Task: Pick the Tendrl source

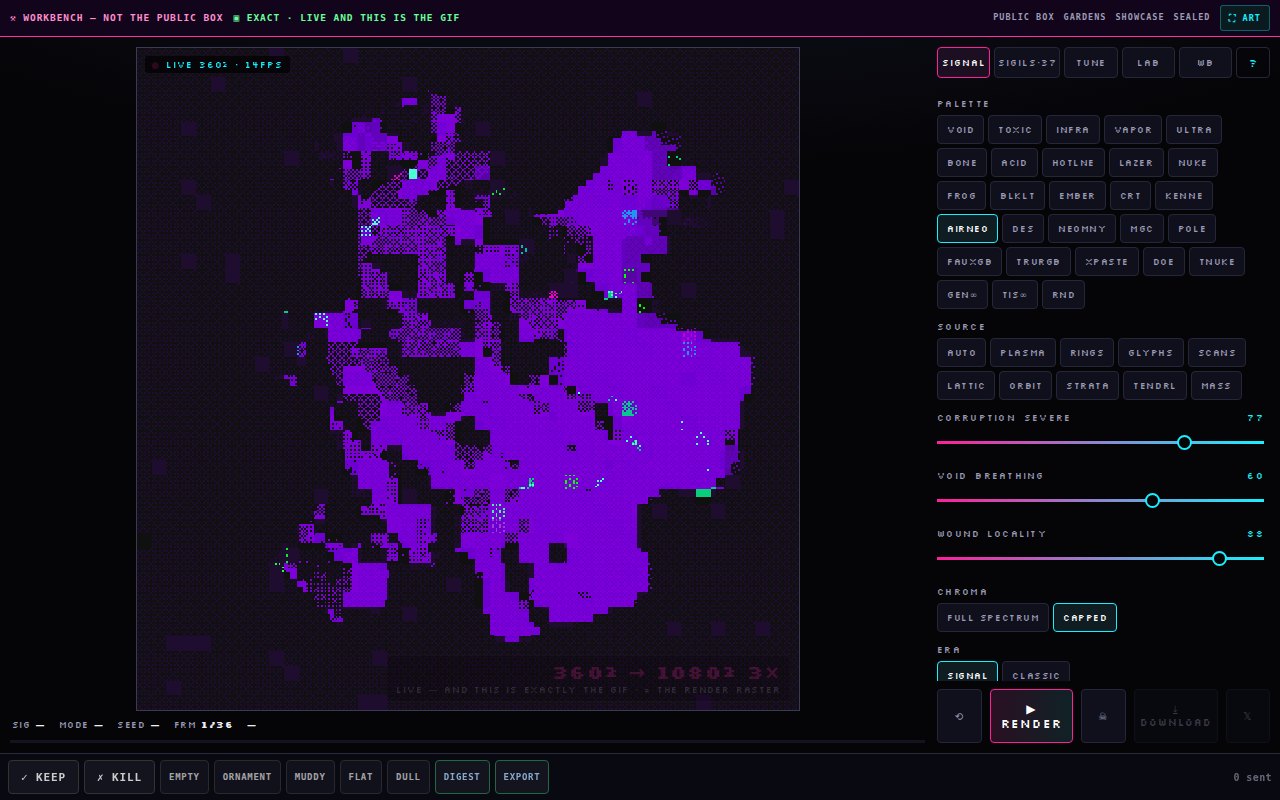Action: [1155, 386]
